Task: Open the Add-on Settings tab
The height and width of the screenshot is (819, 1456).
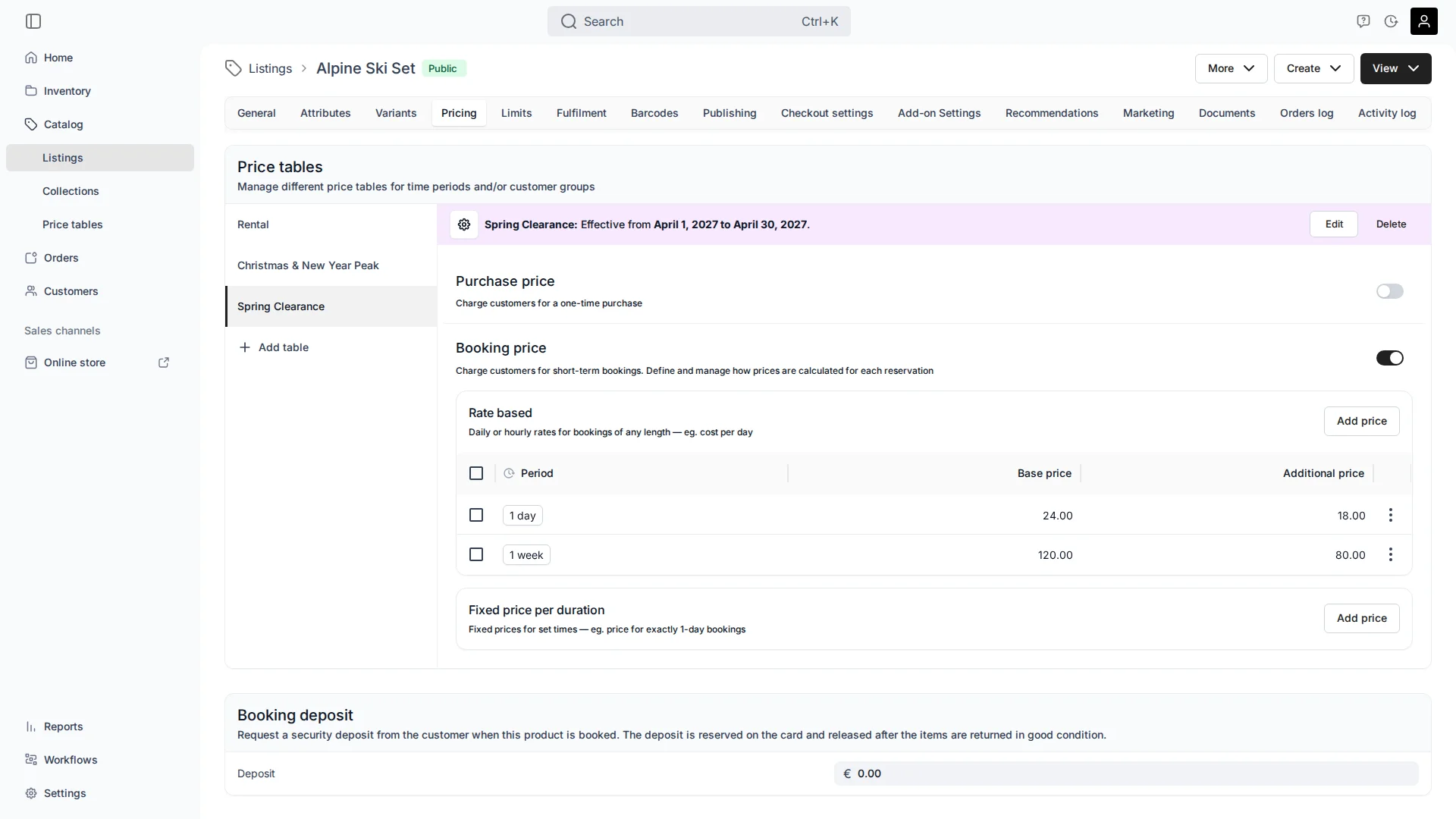Action: (940, 113)
